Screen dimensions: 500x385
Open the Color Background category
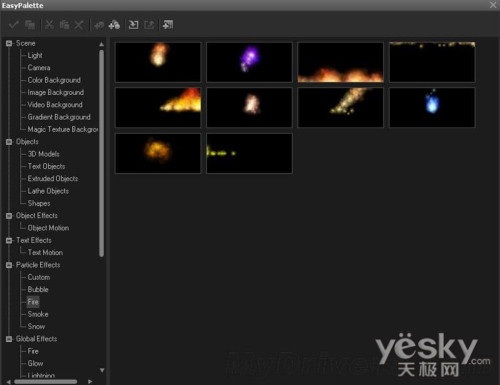(x=54, y=80)
